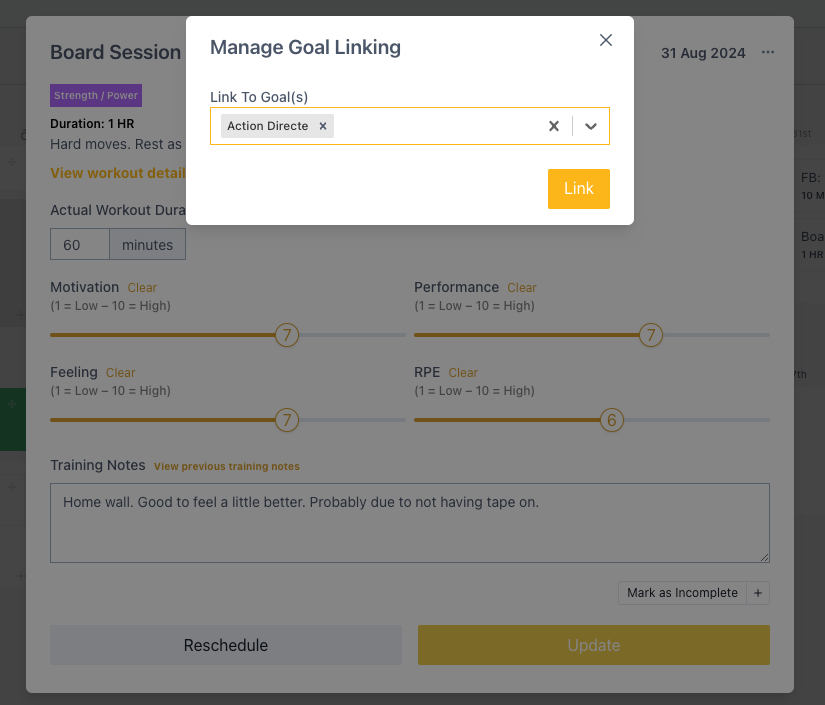The width and height of the screenshot is (825, 705).
Task: Open the three-dot session options menu
Action: click(768, 52)
